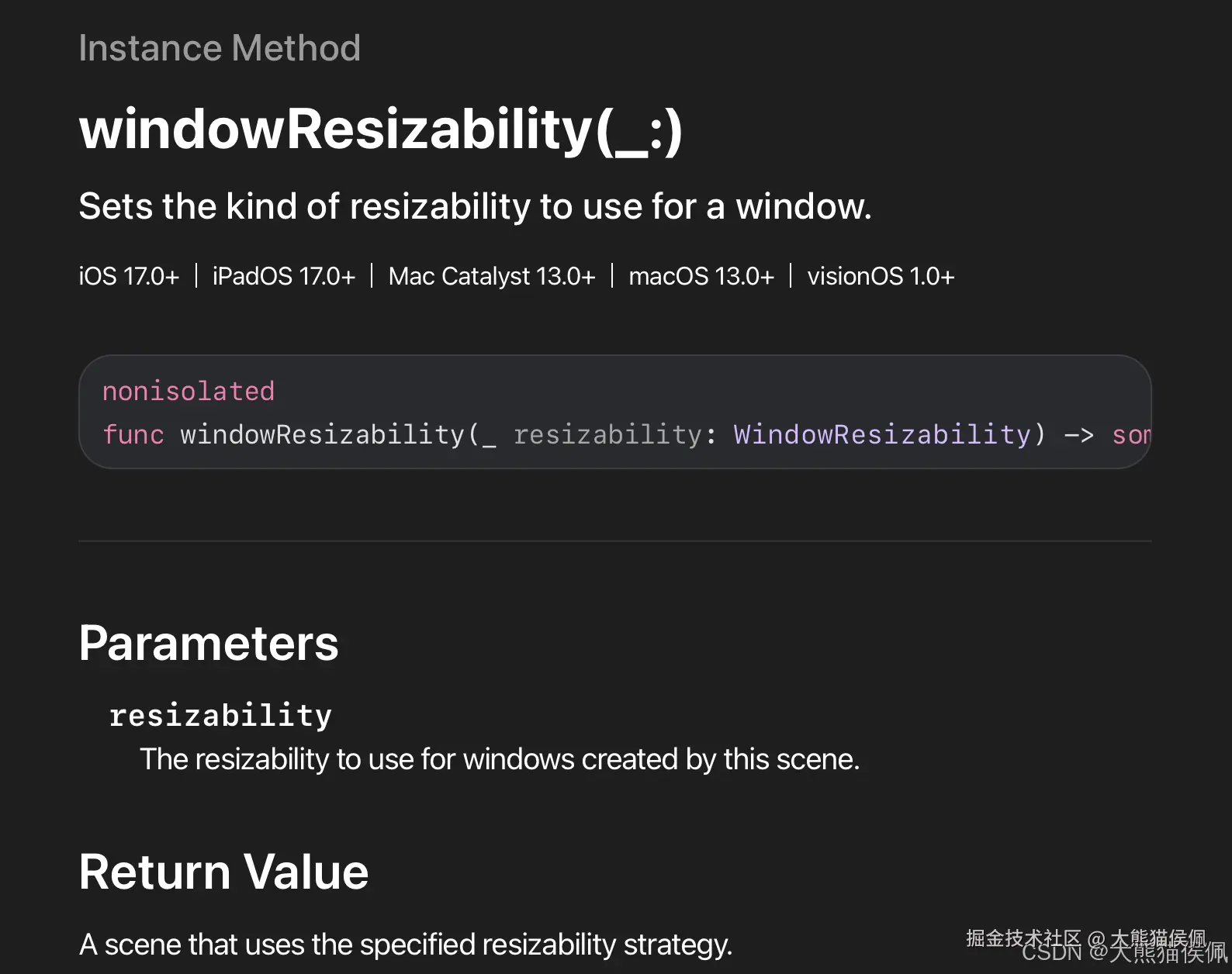Click the windowResizability function name in code

[322, 434]
